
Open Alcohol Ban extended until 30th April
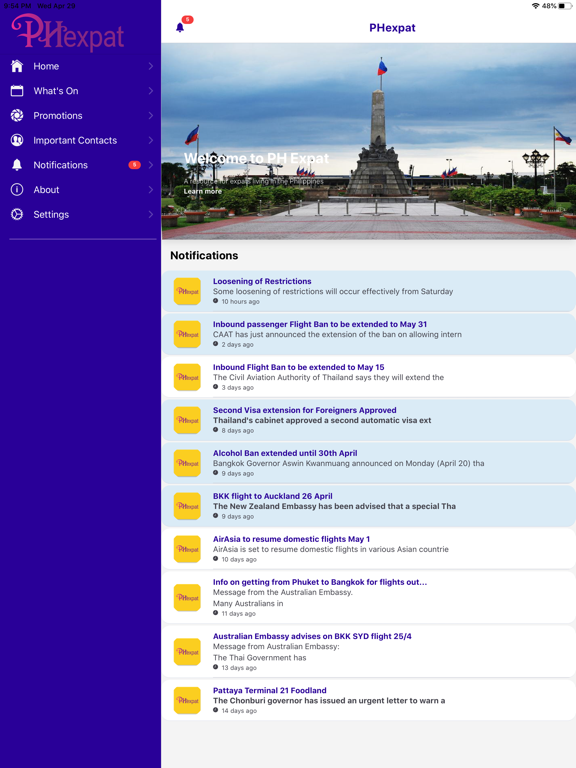pyautogui.click(x=369, y=463)
